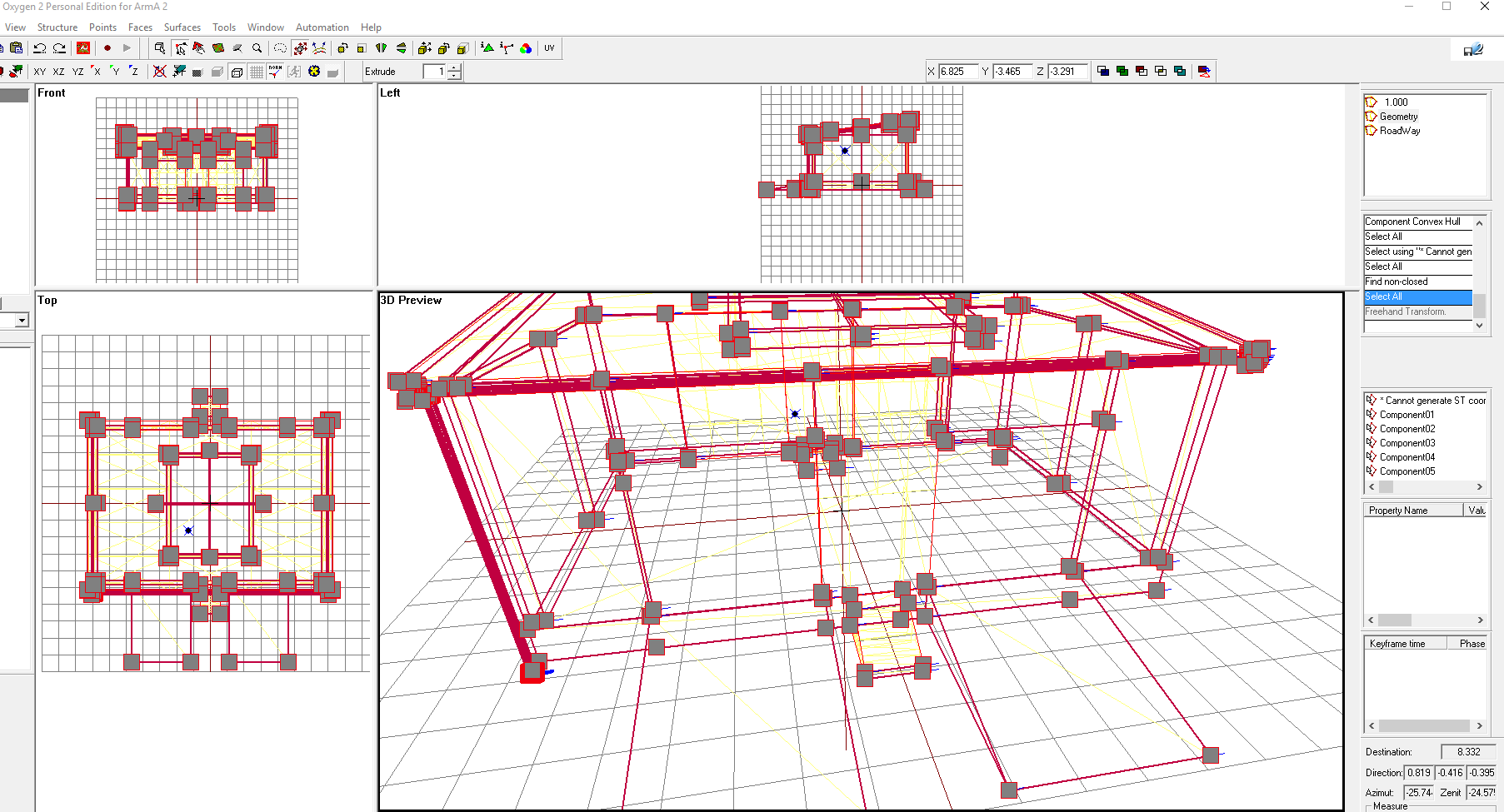The width and height of the screenshot is (1504, 812).
Task: Click the RGB color circles icon
Action: coord(526,48)
